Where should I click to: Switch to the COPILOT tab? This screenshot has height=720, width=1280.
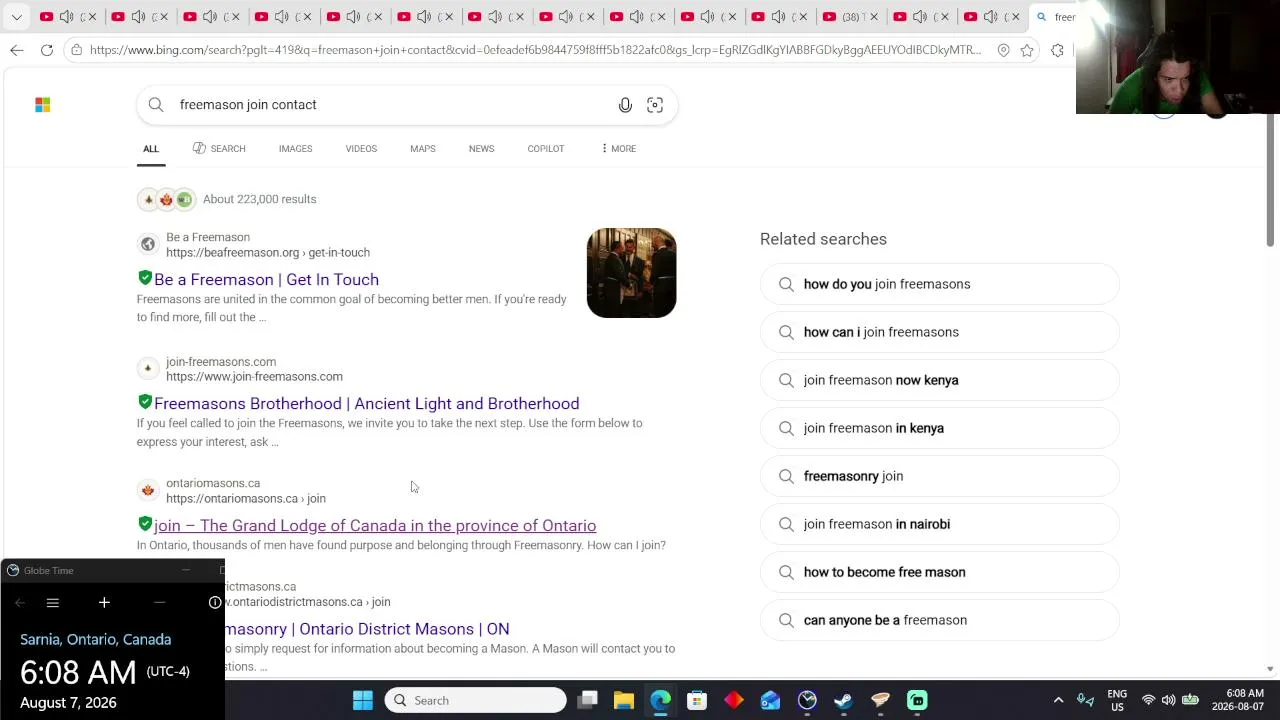[x=545, y=149]
